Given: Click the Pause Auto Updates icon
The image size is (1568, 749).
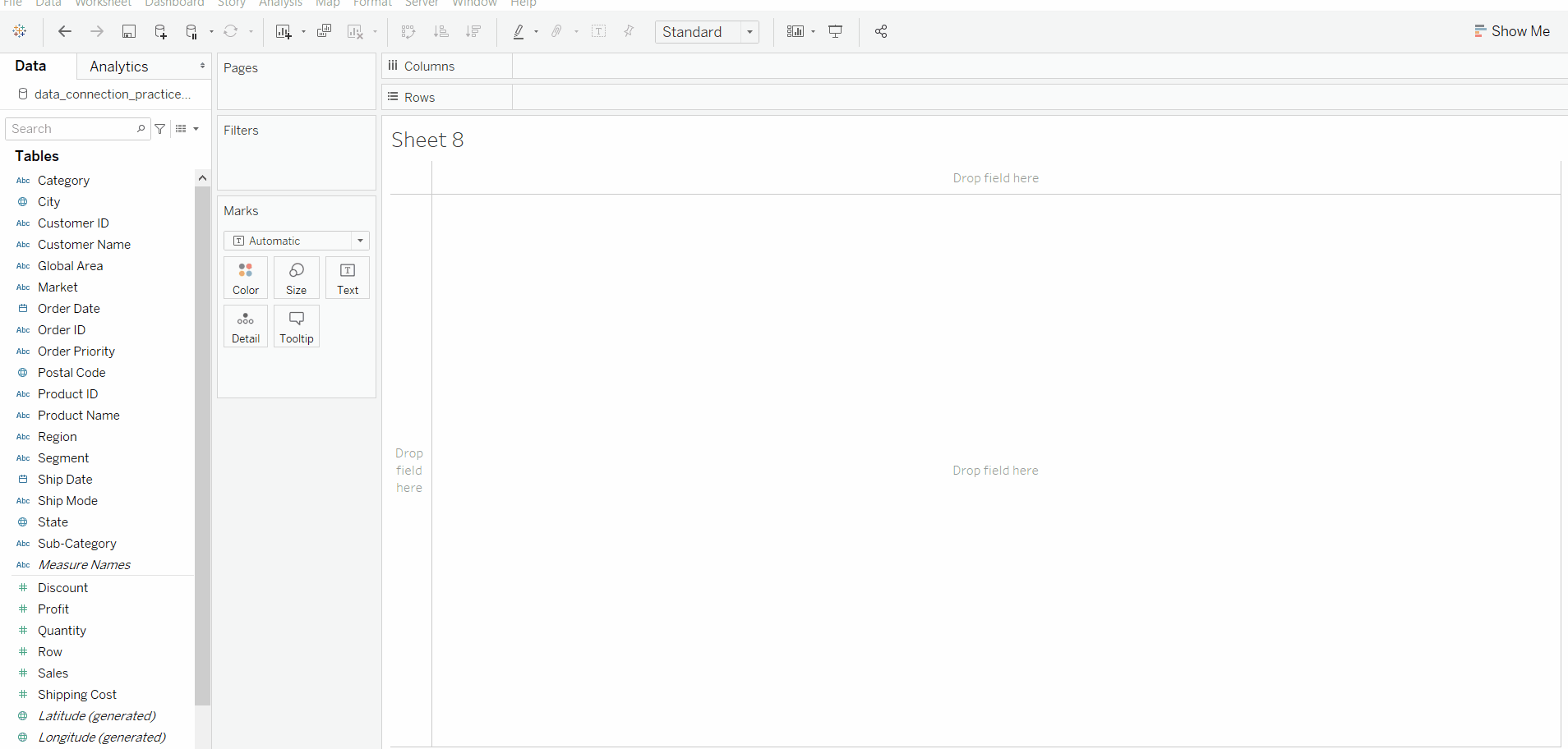Looking at the screenshot, I should (x=191, y=31).
